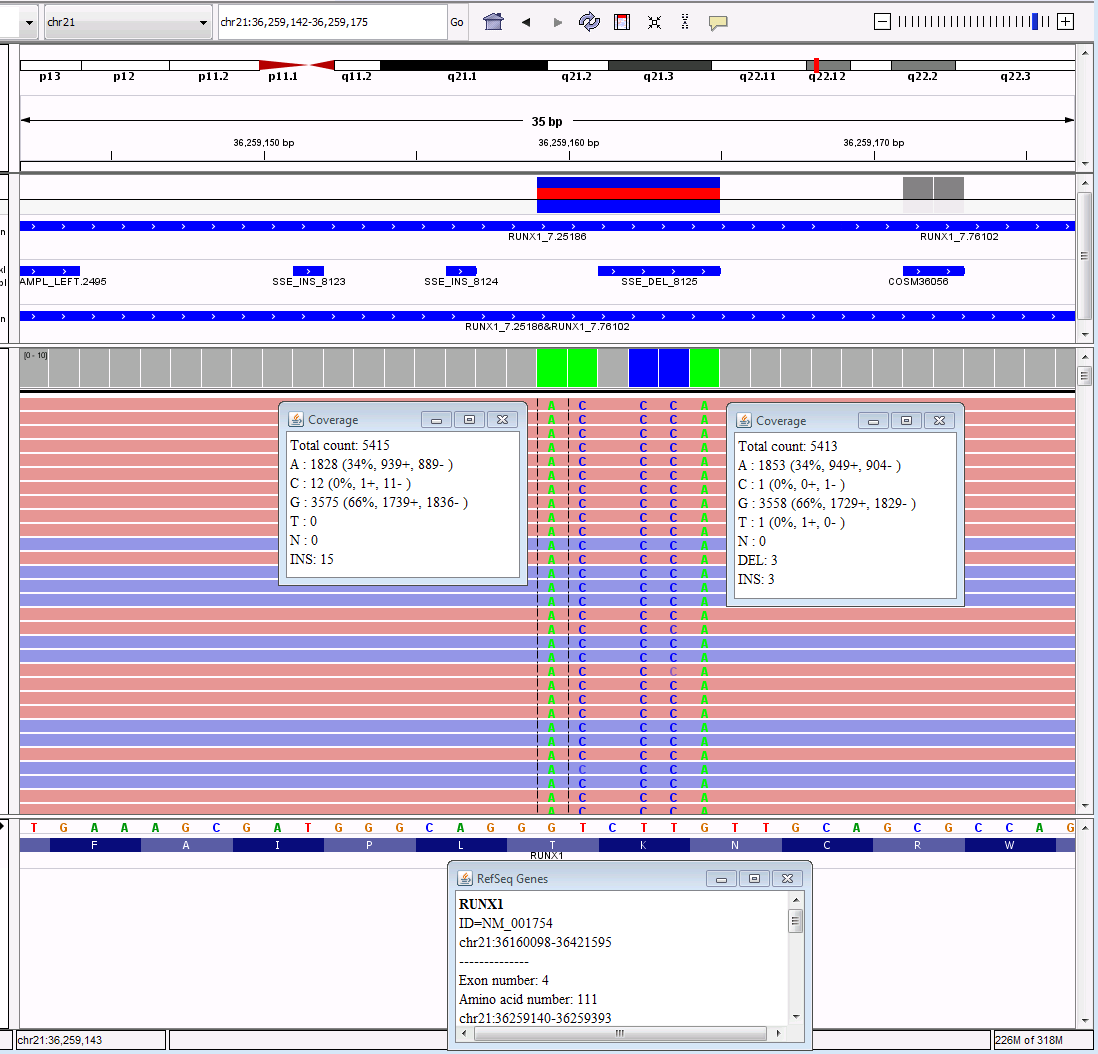Click the q21.3 cytoband on ideogram

point(659,65)
